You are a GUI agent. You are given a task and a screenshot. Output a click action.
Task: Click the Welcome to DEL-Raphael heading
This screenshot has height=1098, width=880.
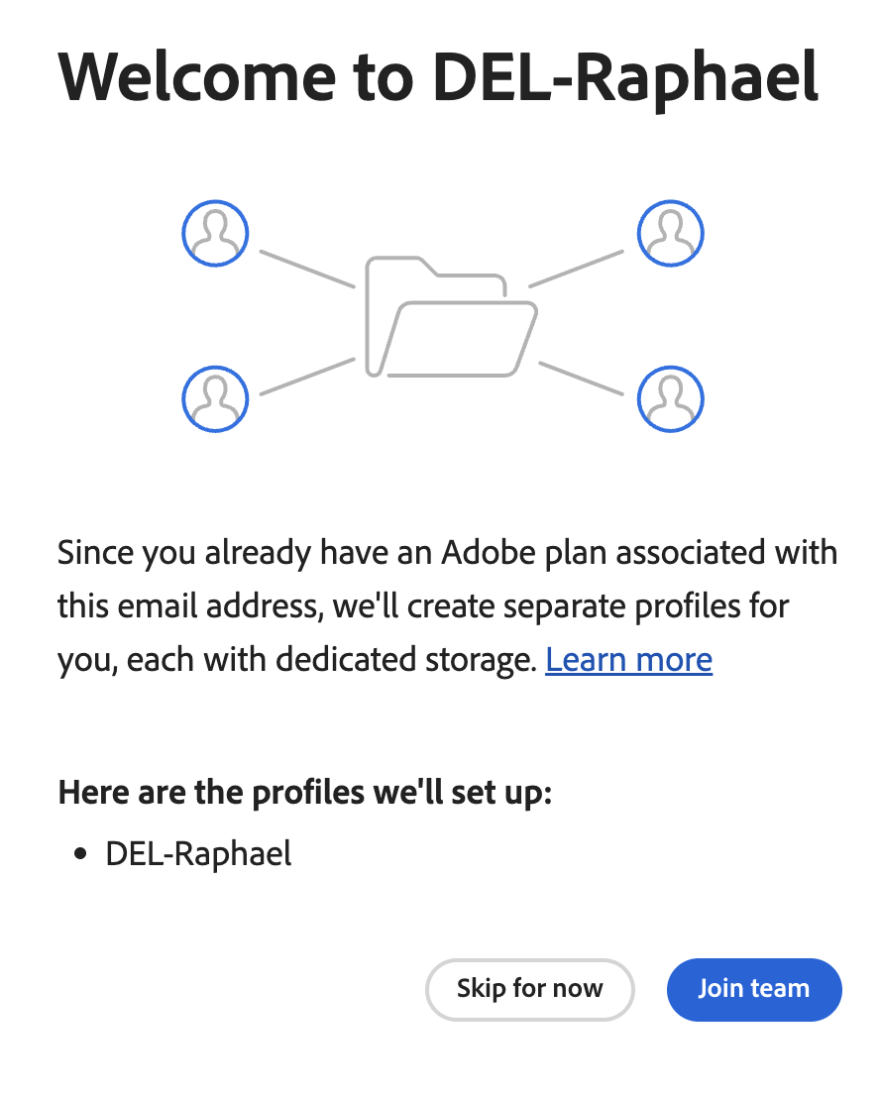(x=438, y=77)
